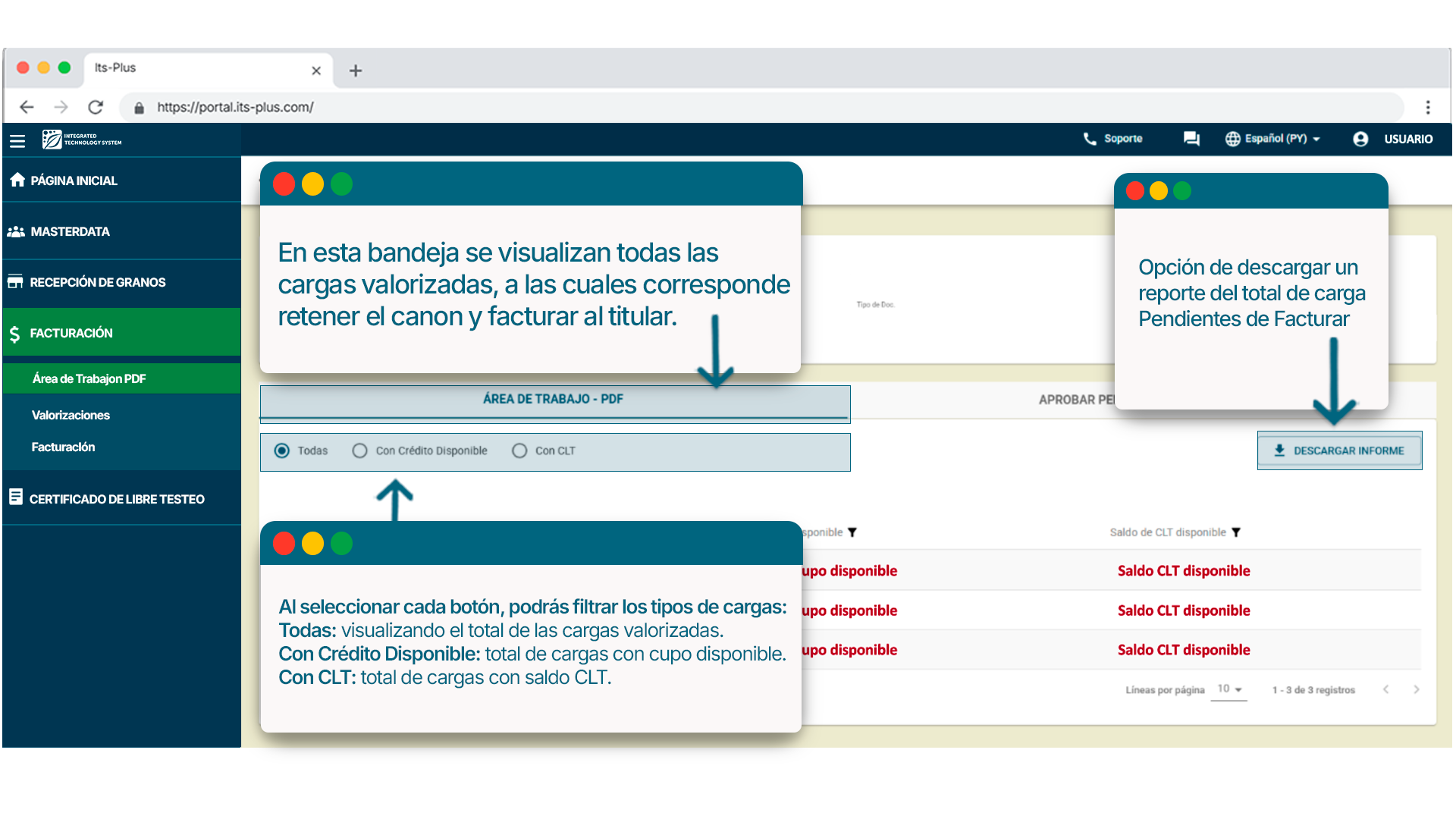Open Valorizaciones in sidebar menu
The height and width of the screenshot is (819, 1456).
tap(71, 415)
